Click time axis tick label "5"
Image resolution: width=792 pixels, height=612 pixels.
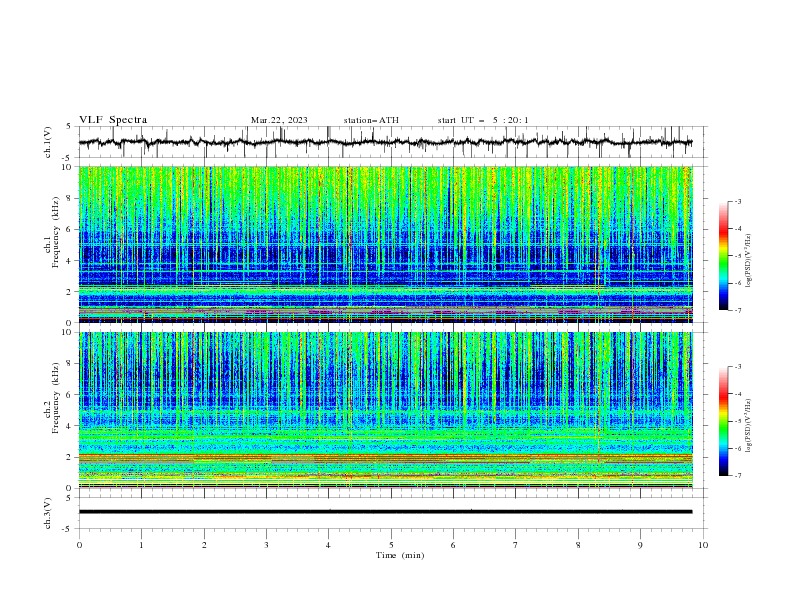pyautogui.click(x=391, y=545)
